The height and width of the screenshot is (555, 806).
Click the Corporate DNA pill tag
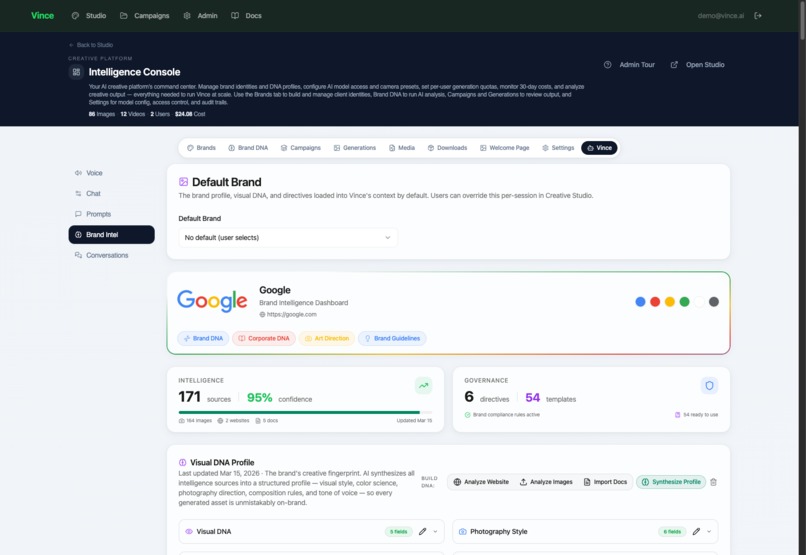tap(264, 338)
